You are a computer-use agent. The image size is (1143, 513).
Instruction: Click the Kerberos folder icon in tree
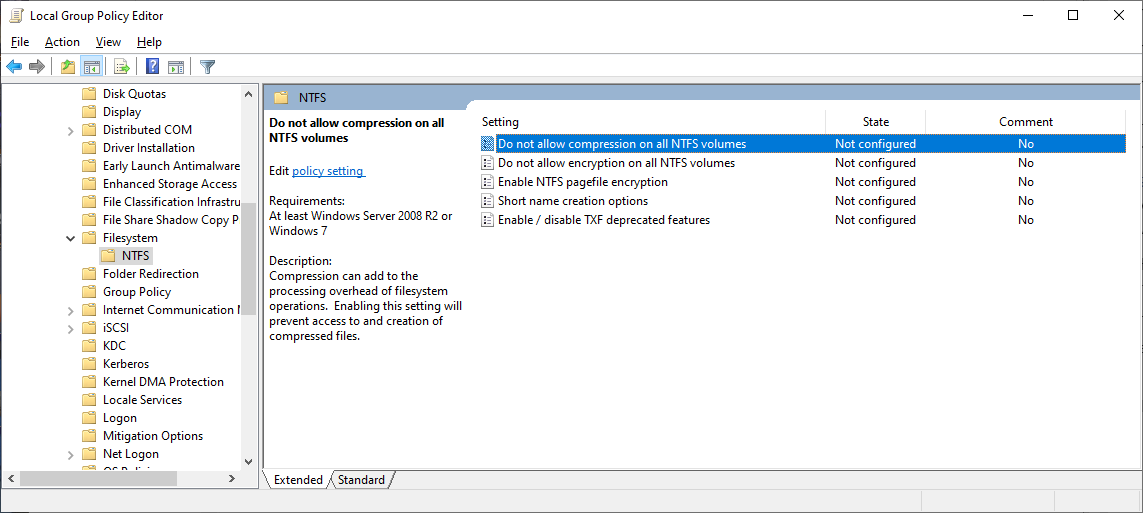coord(89,364)
